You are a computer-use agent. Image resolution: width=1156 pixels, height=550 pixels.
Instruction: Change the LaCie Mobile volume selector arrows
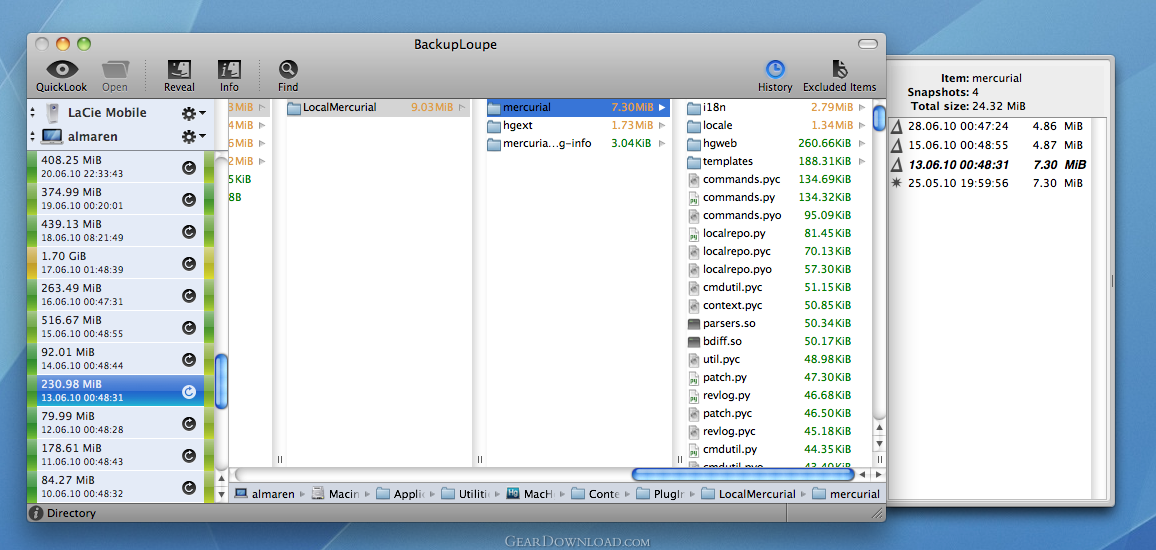point(32,113)
